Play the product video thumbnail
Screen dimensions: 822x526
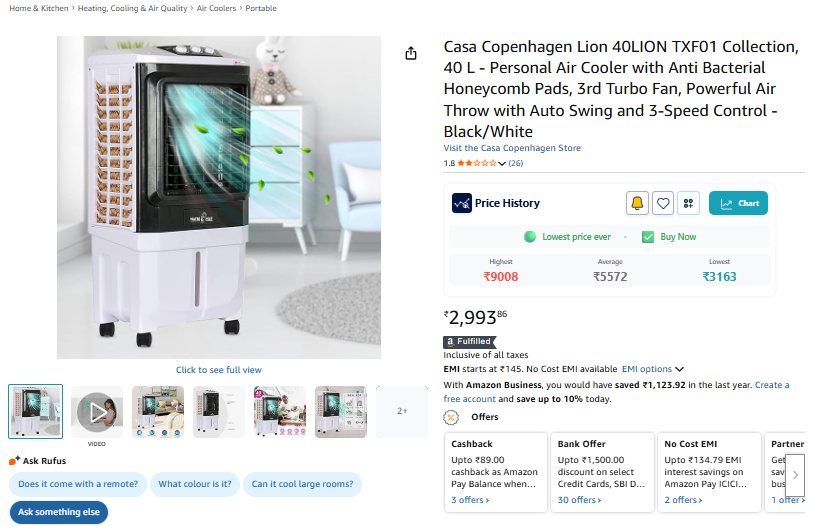(97, 412)
